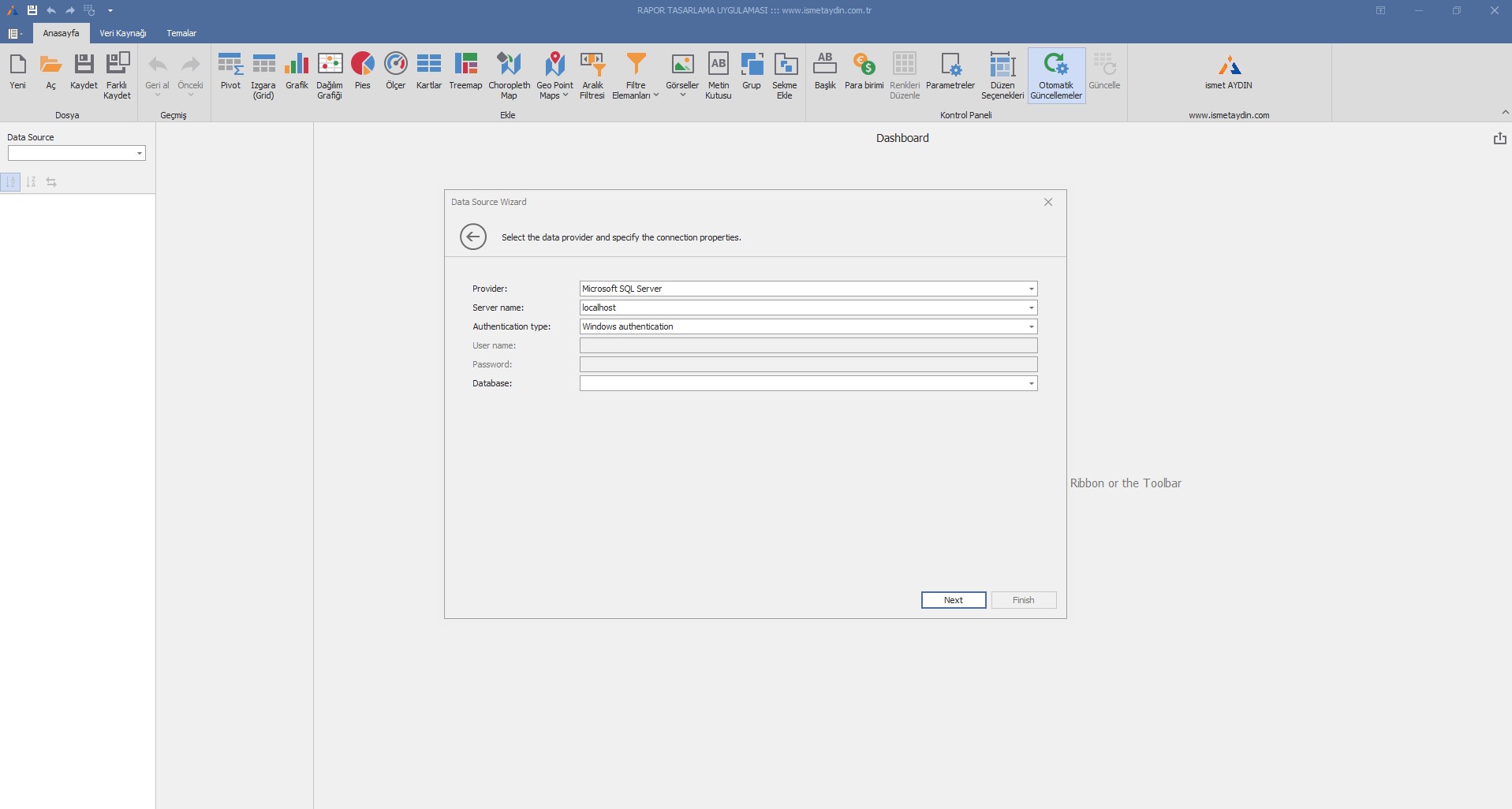Viewport: 1512px width, 809px height.
Task: Toggle the grouped fields view button
Action: click(11, 182)
